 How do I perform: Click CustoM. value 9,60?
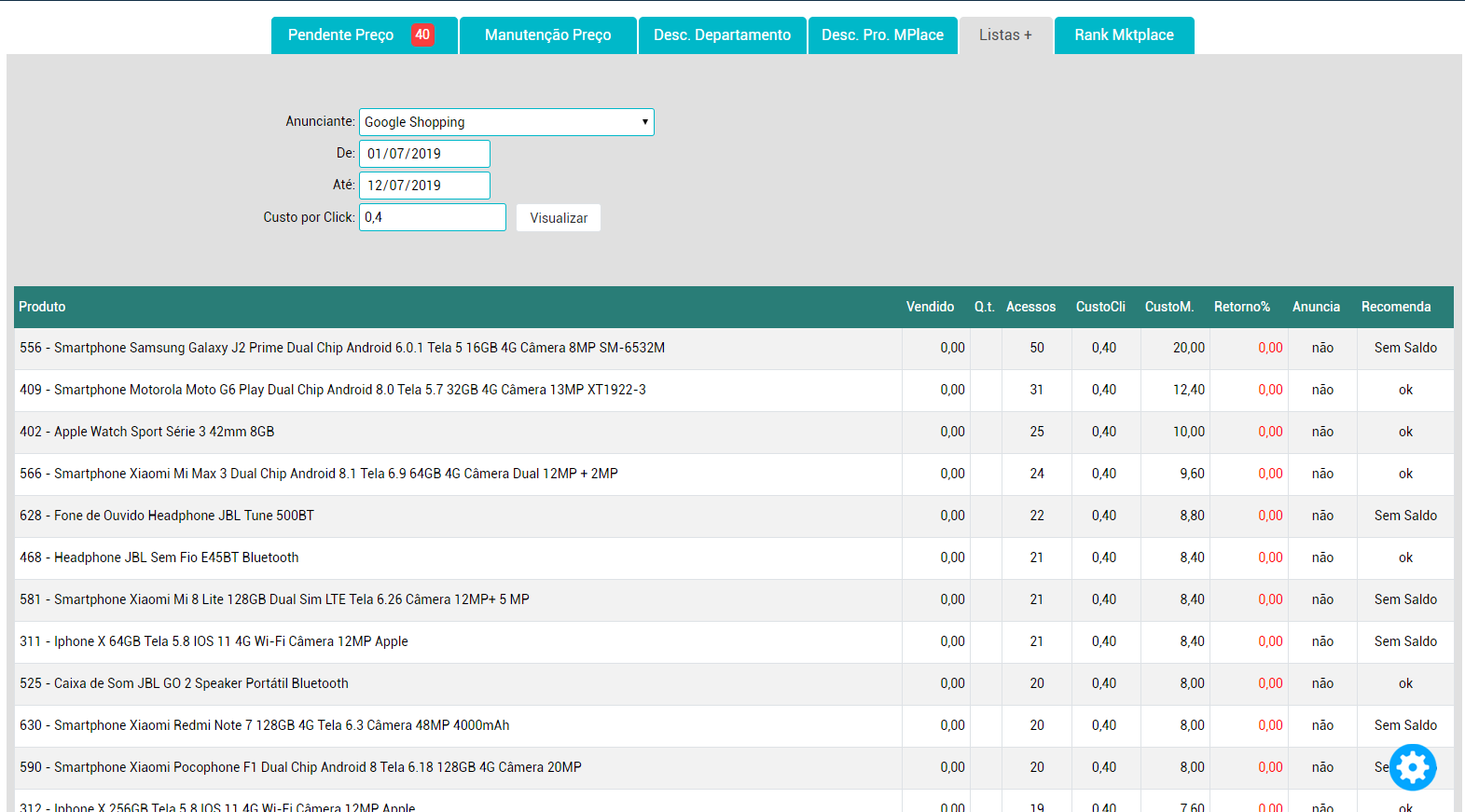click(x=1193, y=474)
